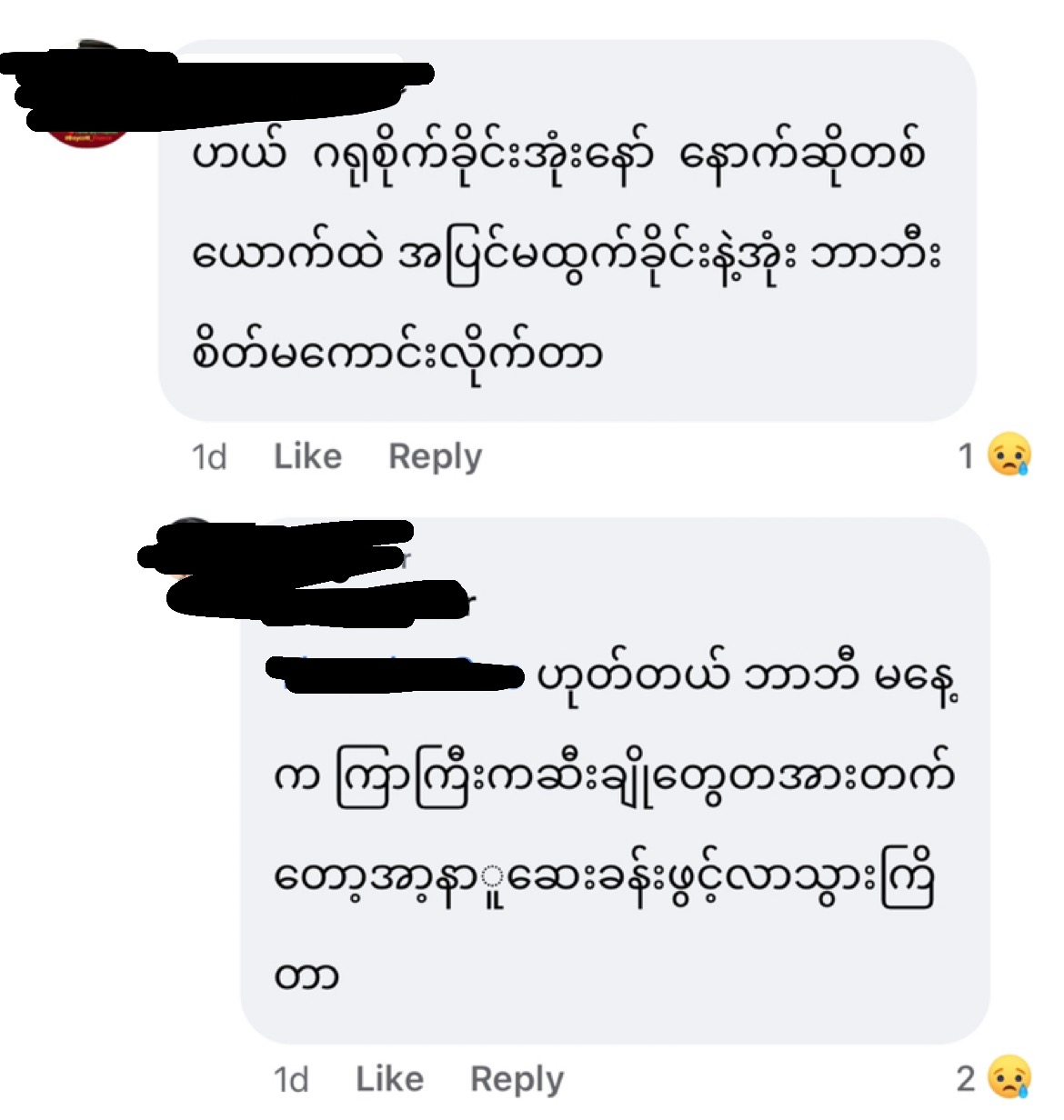
Task: Tap the sad reaction emoji beside count 2
Action: pos(1009,1077)
